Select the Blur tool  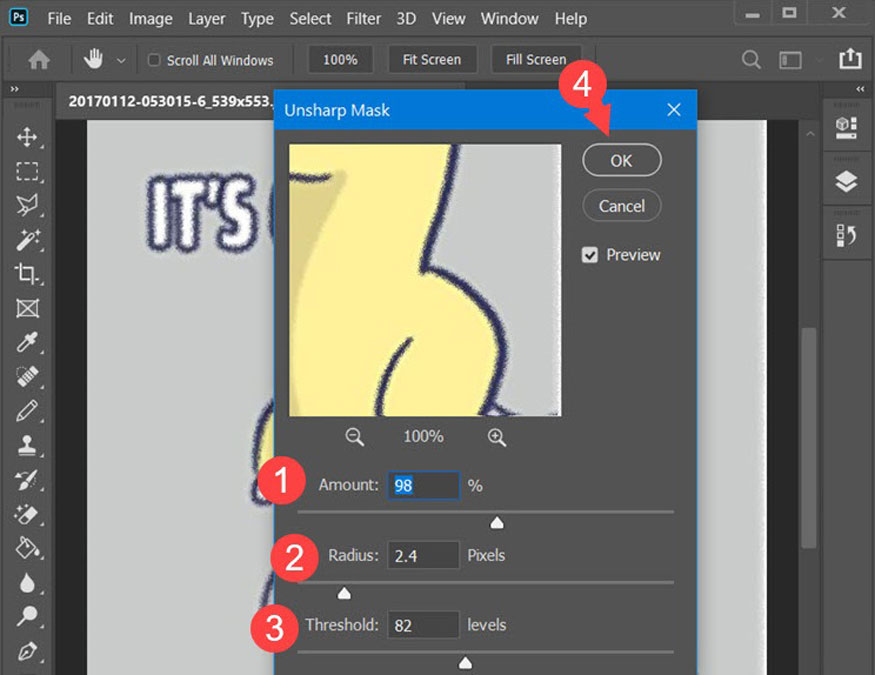27,583
